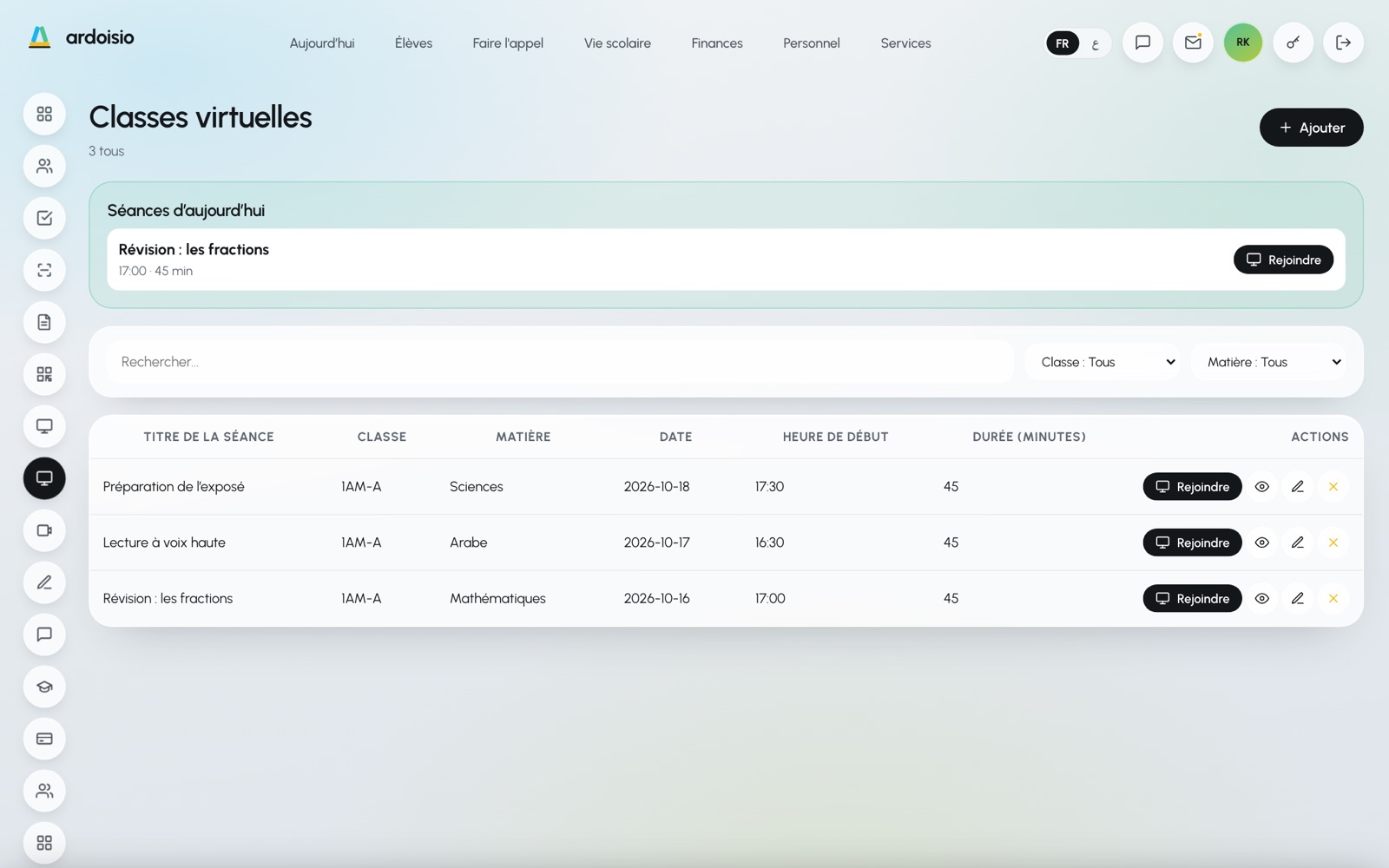The image size is (1389, 868).
Task: Open the credit card sidebar icon
Action: [x=44, y=739]
